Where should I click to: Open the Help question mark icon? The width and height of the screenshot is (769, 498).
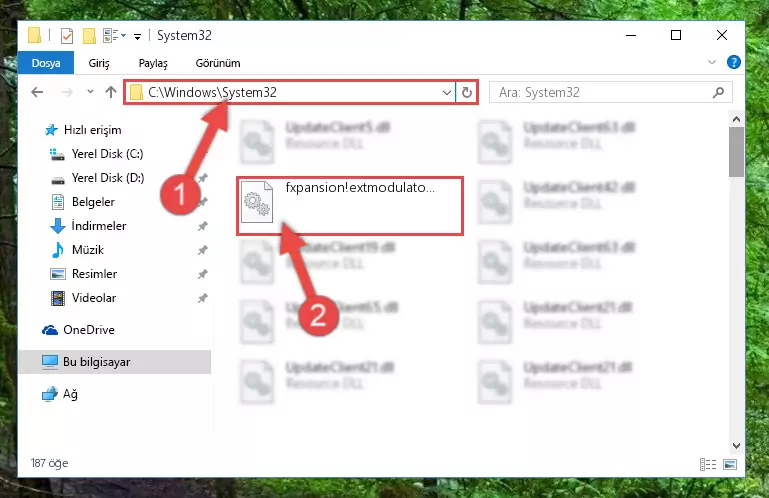point(734,62)
